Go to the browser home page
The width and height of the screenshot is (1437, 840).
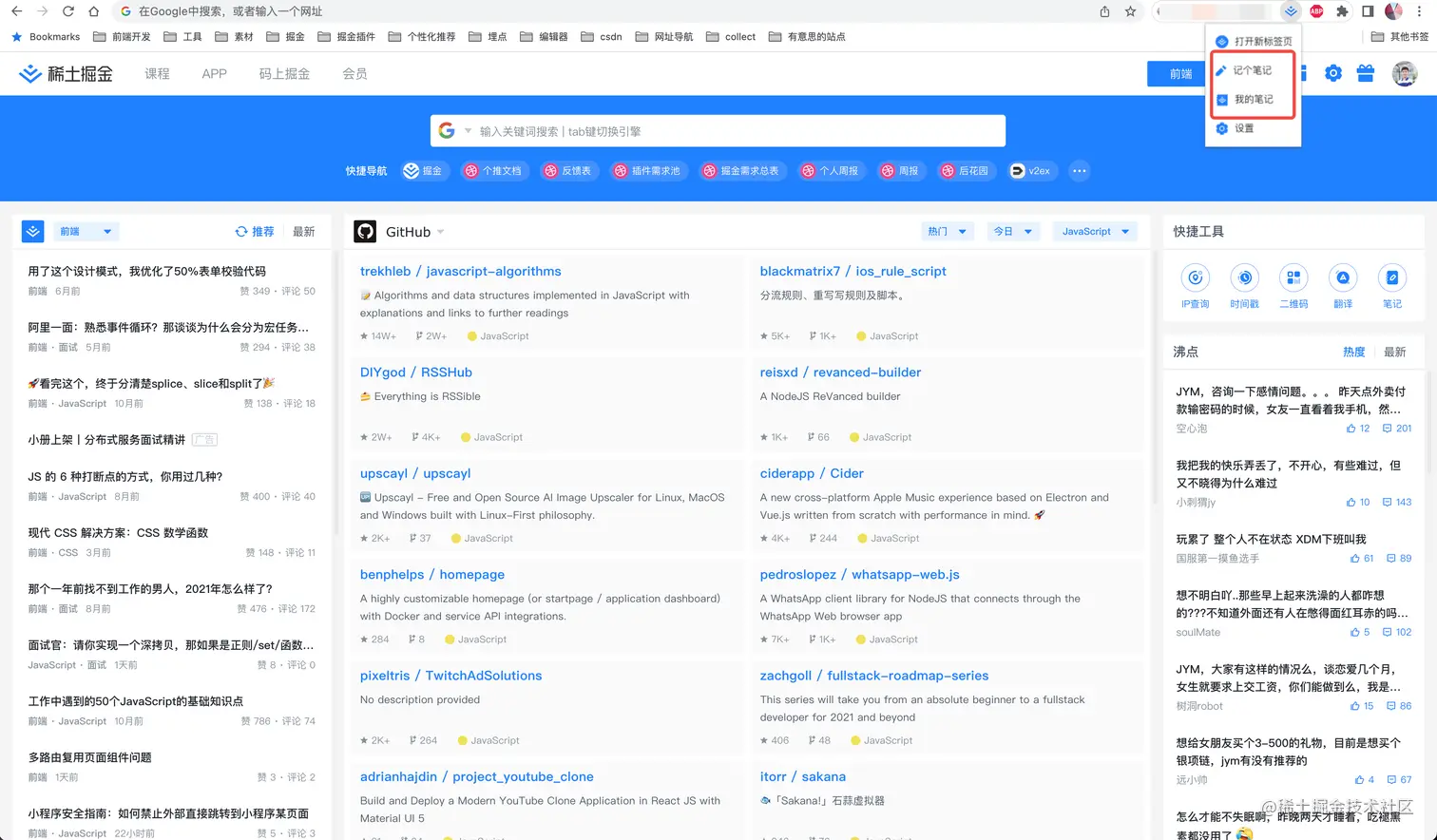tap(93, 11)
